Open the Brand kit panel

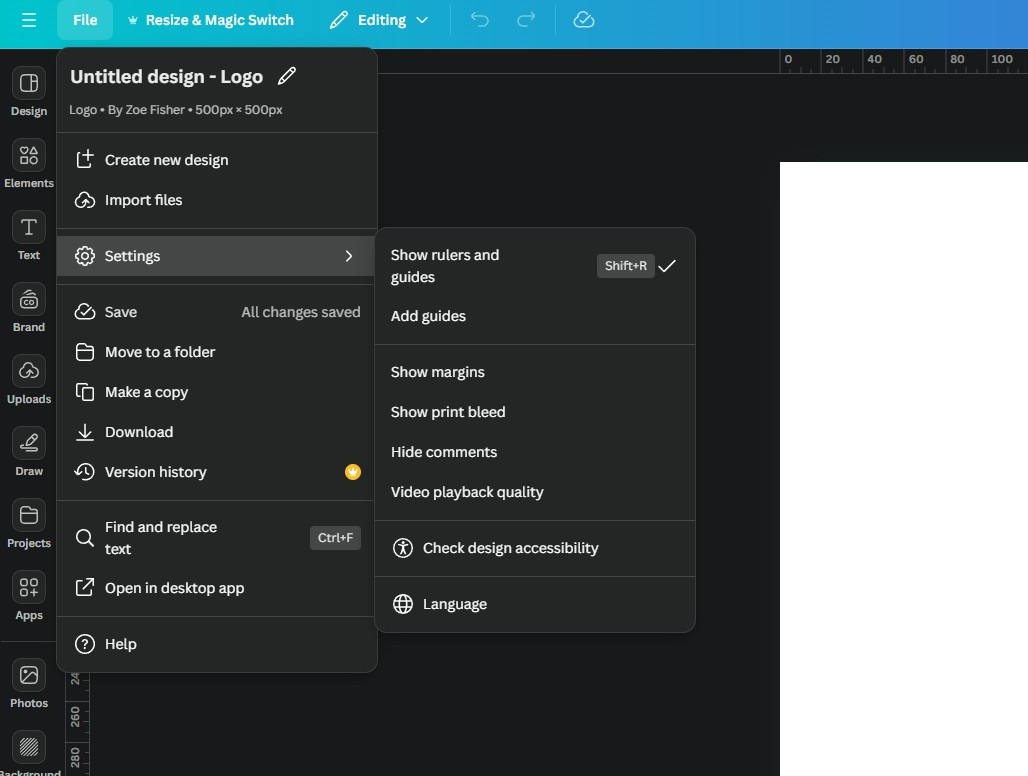coord(28,307)
